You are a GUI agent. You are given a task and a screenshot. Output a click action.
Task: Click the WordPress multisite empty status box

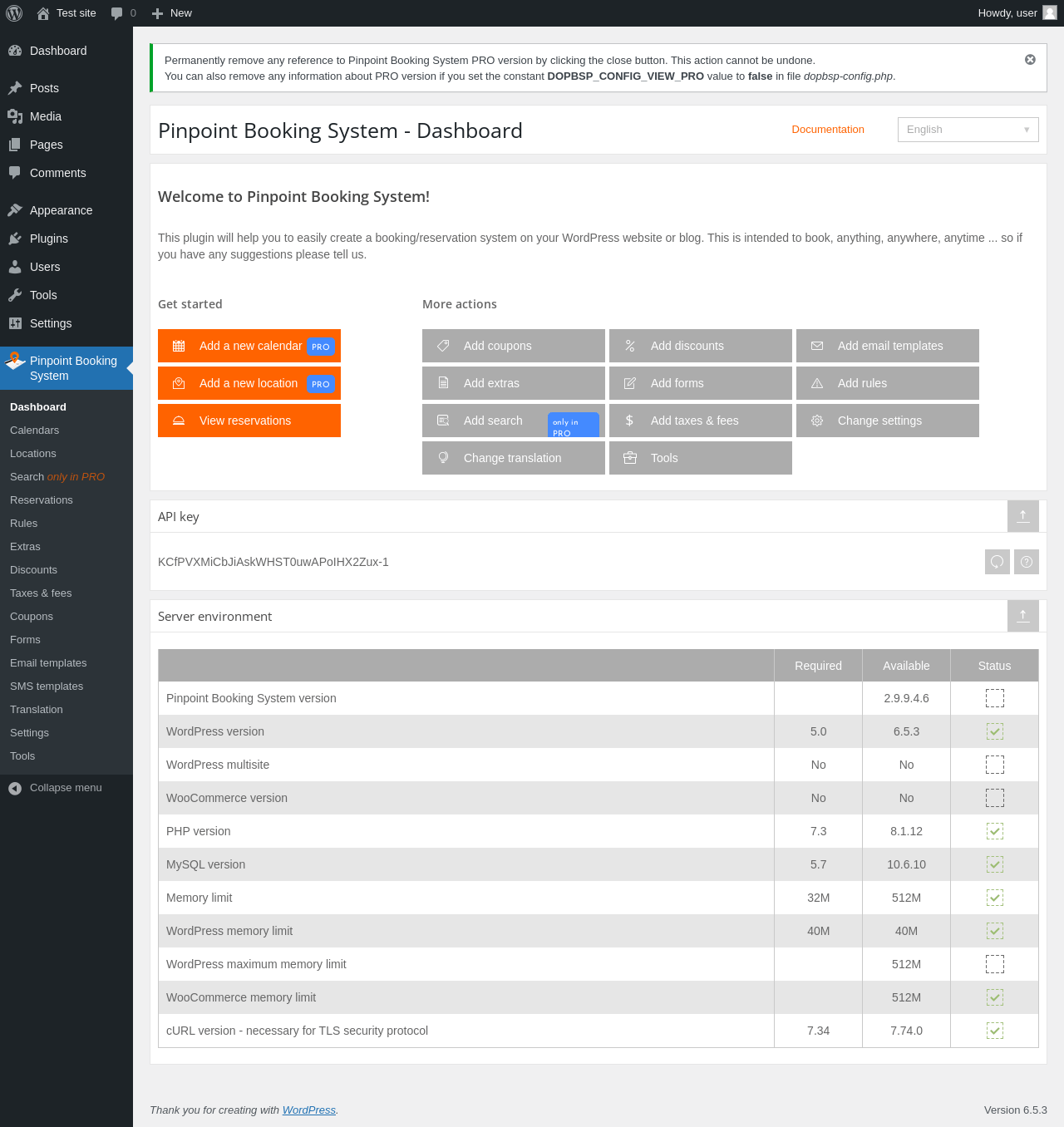[x=994, y=765]
